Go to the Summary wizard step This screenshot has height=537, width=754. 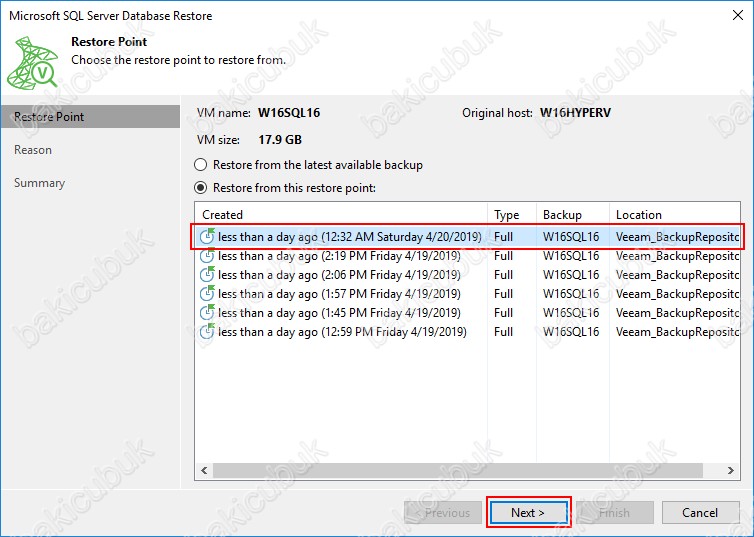pos(39,183)
